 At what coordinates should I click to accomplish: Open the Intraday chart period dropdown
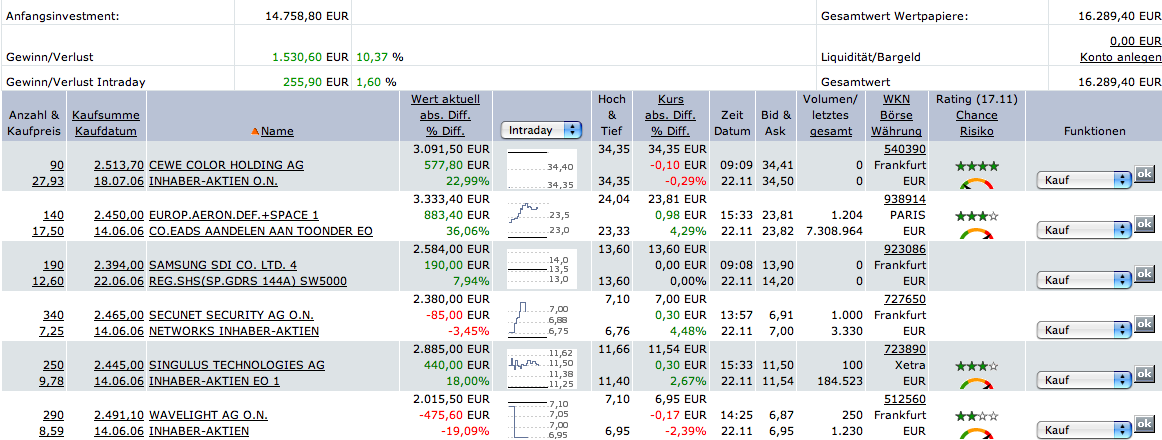(543, 130)
